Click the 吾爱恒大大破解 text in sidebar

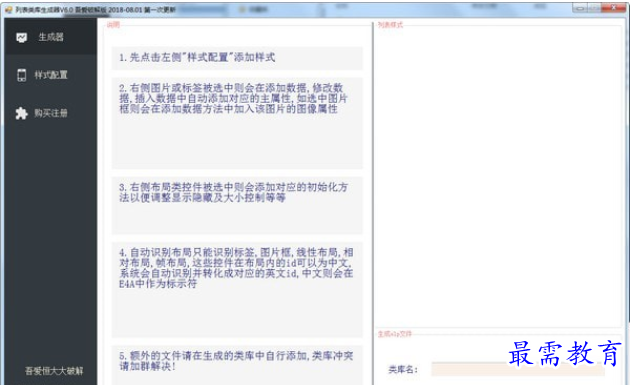point(54,371)
